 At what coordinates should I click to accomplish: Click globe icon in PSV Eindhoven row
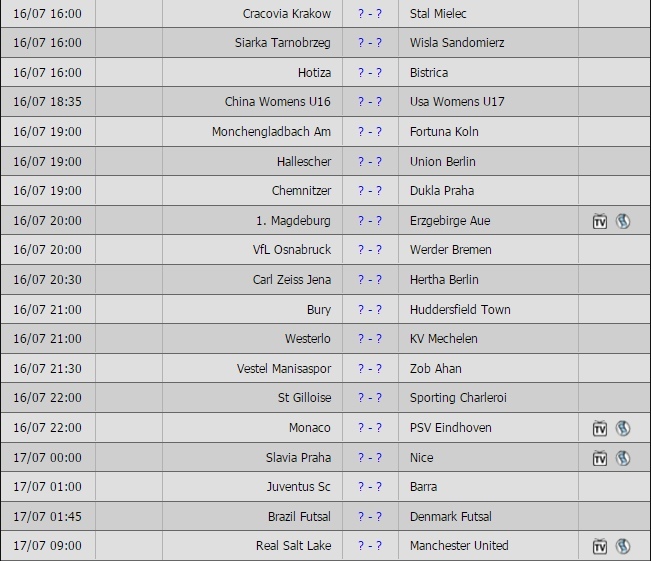point(623,428)
